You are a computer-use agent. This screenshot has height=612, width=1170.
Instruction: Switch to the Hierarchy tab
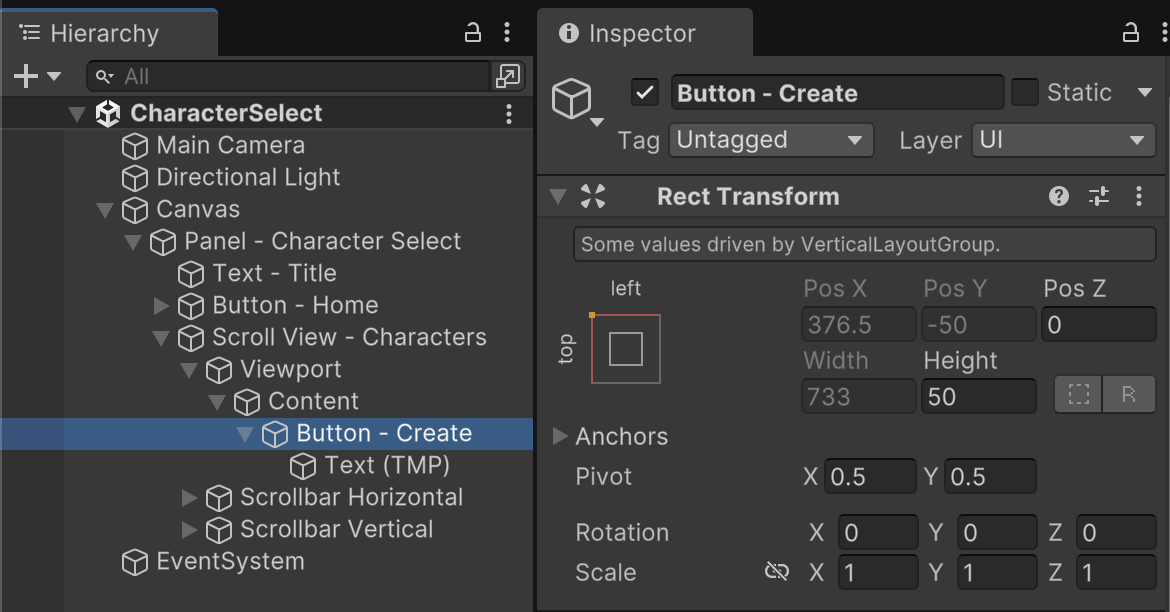104,33
